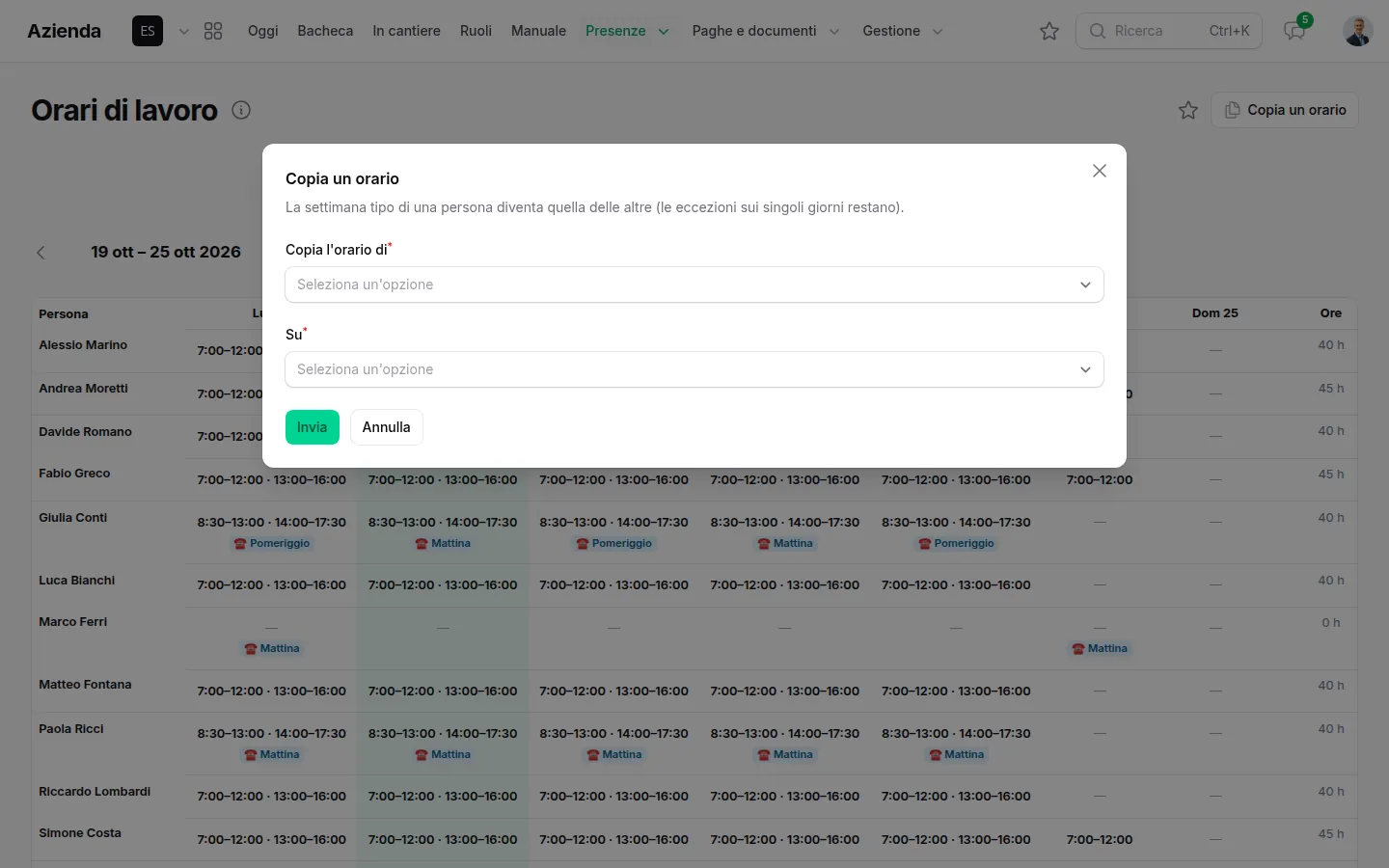Open the Su dropdown
This screenshot has height=868, width=1389.
[x=694, y=369]
